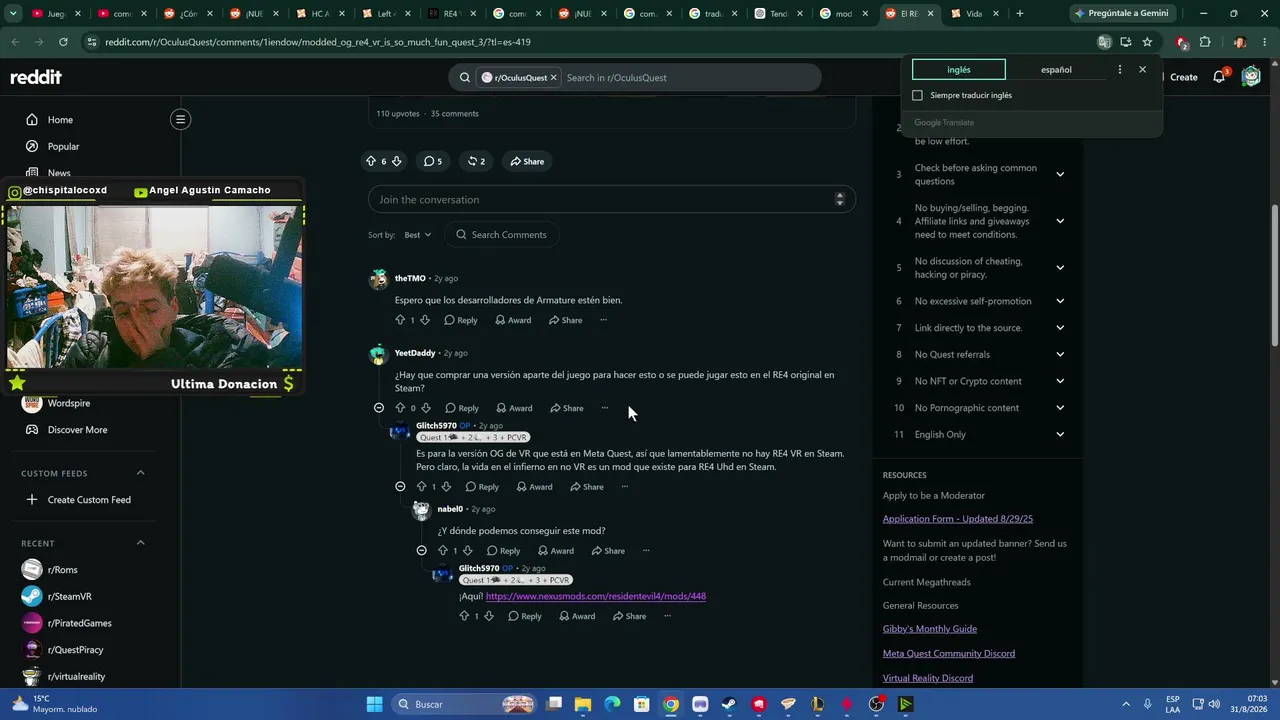Viewport: 1280px width, 720px height.
Task: Downvote YeetDaddy's comment
Action: [x=426, y=408]
